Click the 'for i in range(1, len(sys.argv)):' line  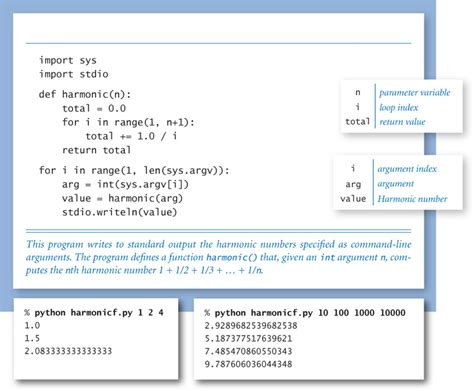(134, 171)
